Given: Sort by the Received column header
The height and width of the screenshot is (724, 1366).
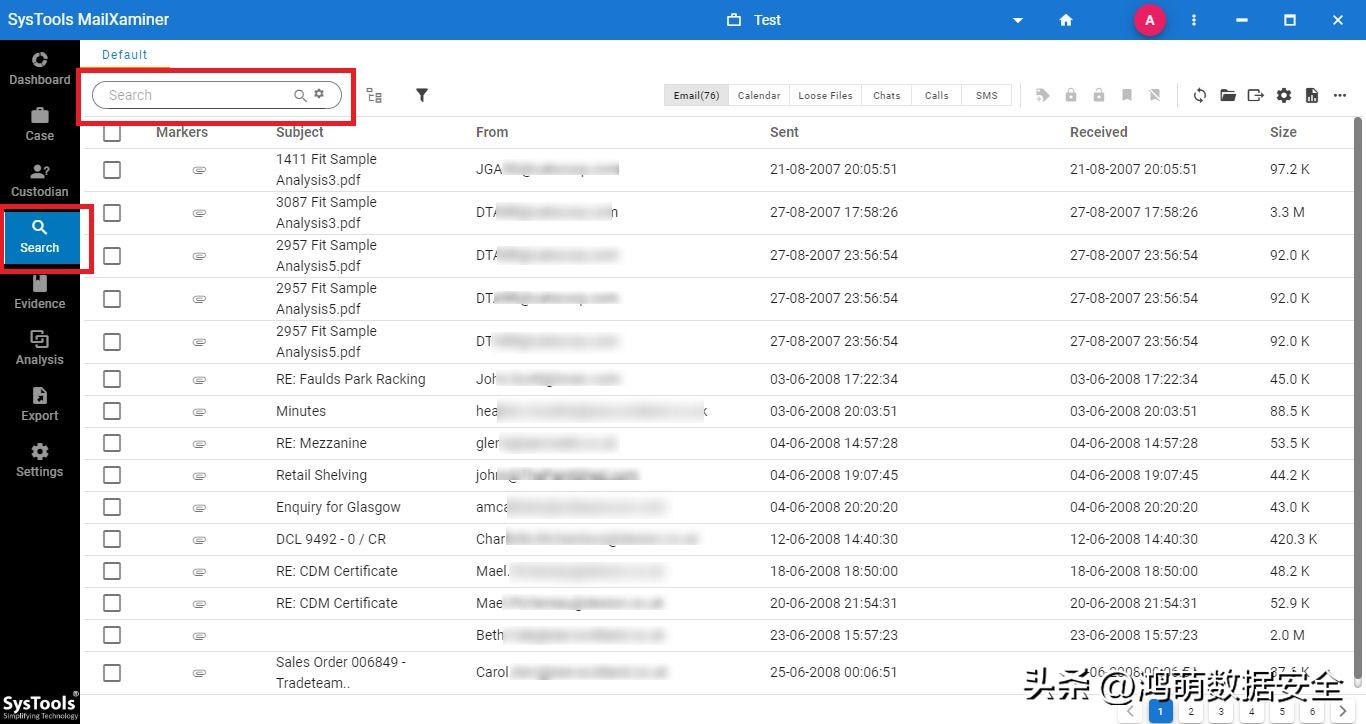Looking at the screenshot, I should click(x=1098, y=132).
